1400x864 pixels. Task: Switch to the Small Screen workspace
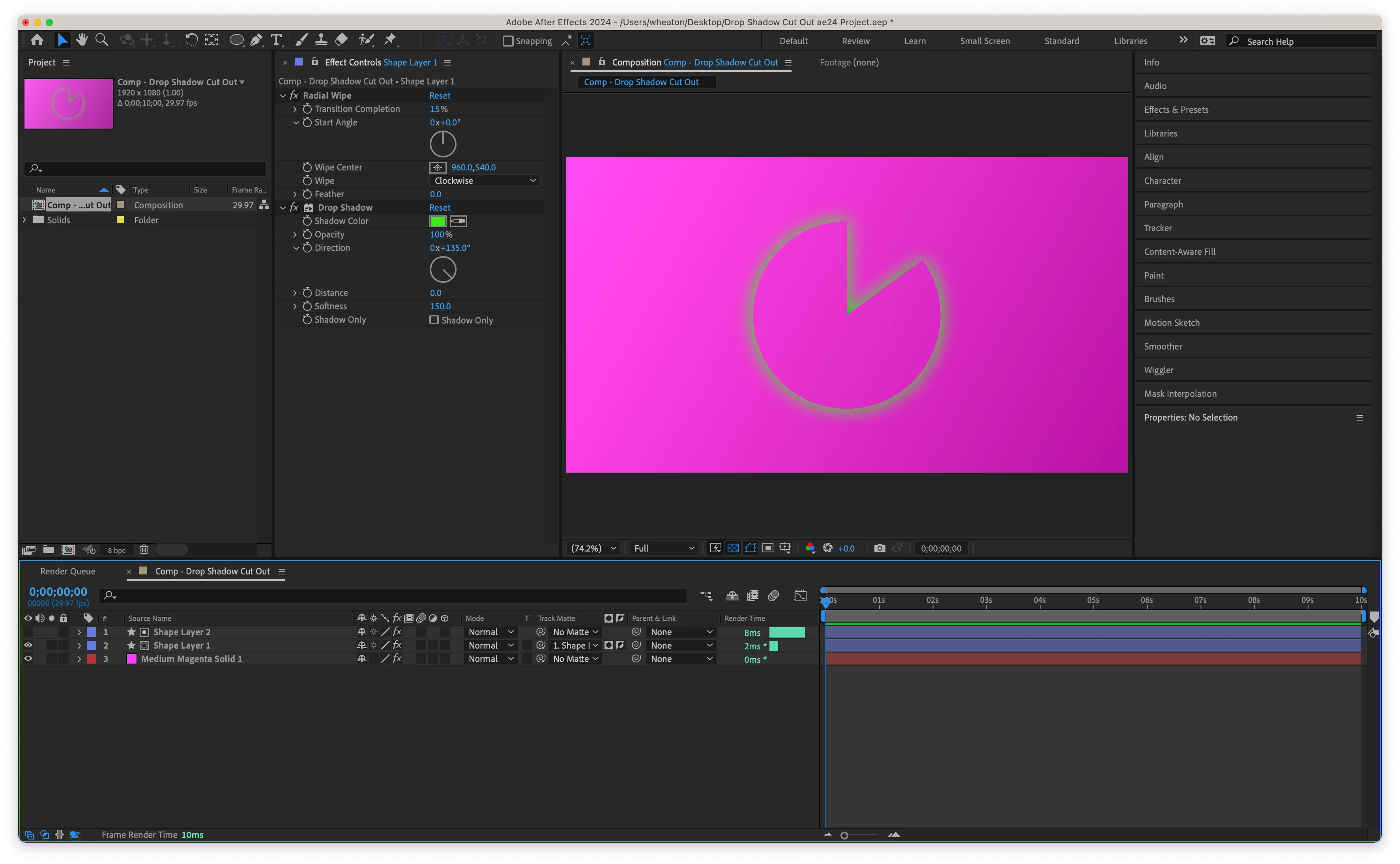click(x=984, y=41)
